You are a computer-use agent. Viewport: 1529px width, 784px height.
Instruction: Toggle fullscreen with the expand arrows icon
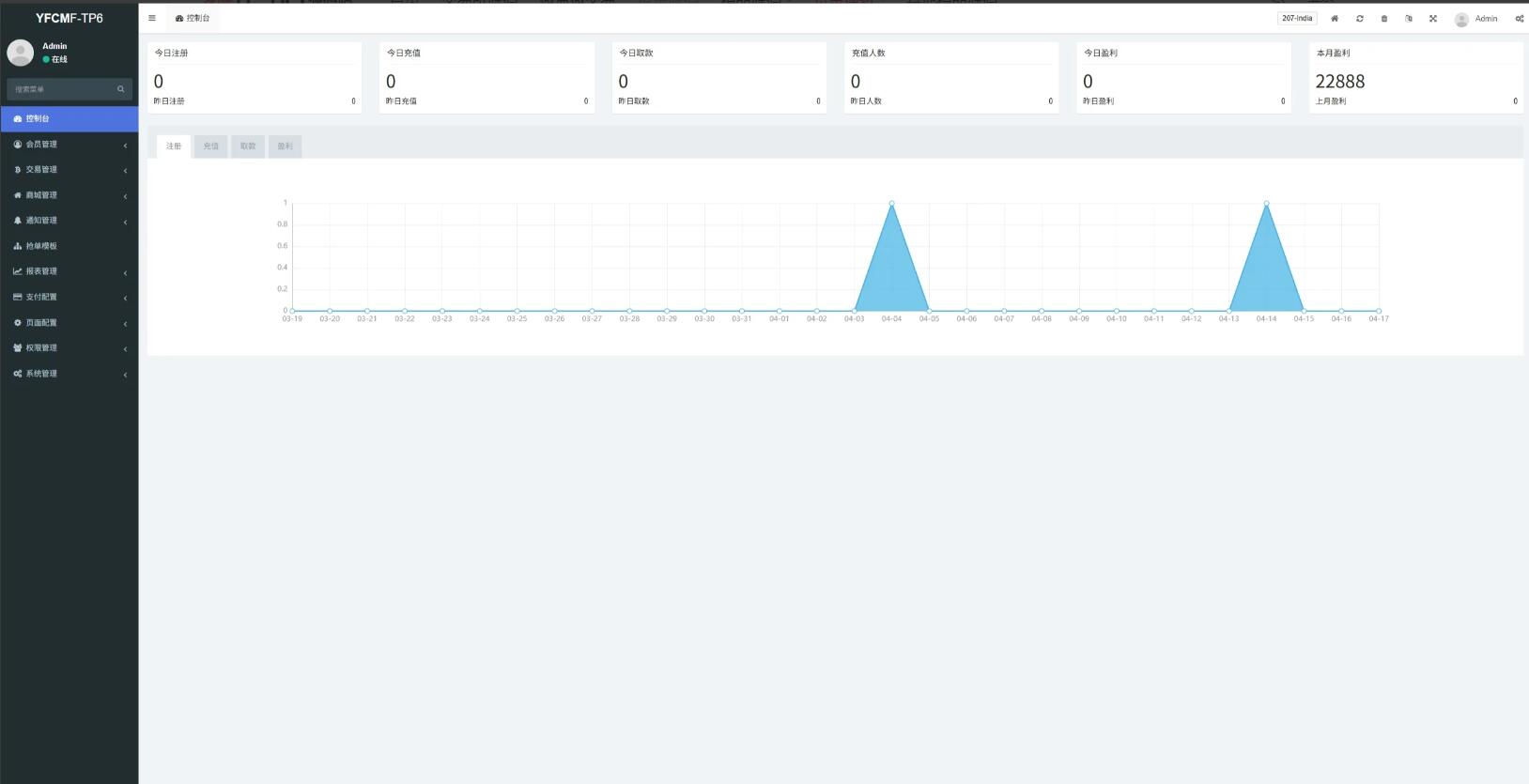click(1433, 19)
